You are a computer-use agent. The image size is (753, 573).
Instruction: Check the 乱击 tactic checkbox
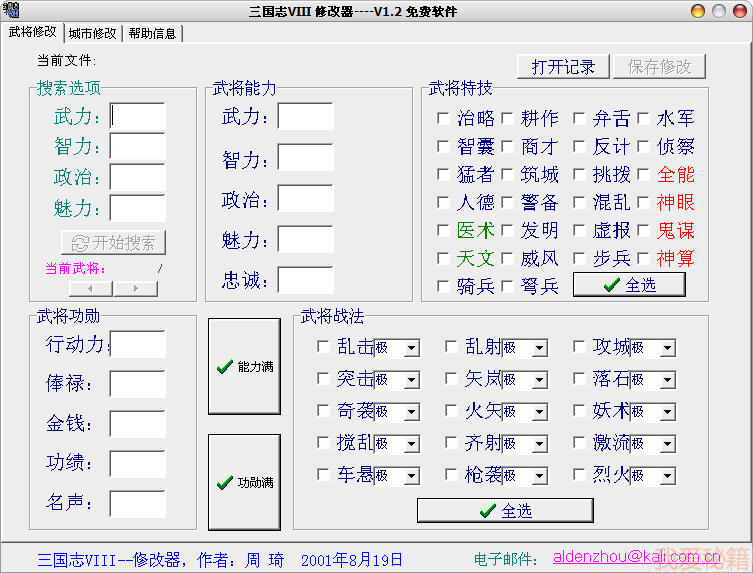tap(323, 347)
